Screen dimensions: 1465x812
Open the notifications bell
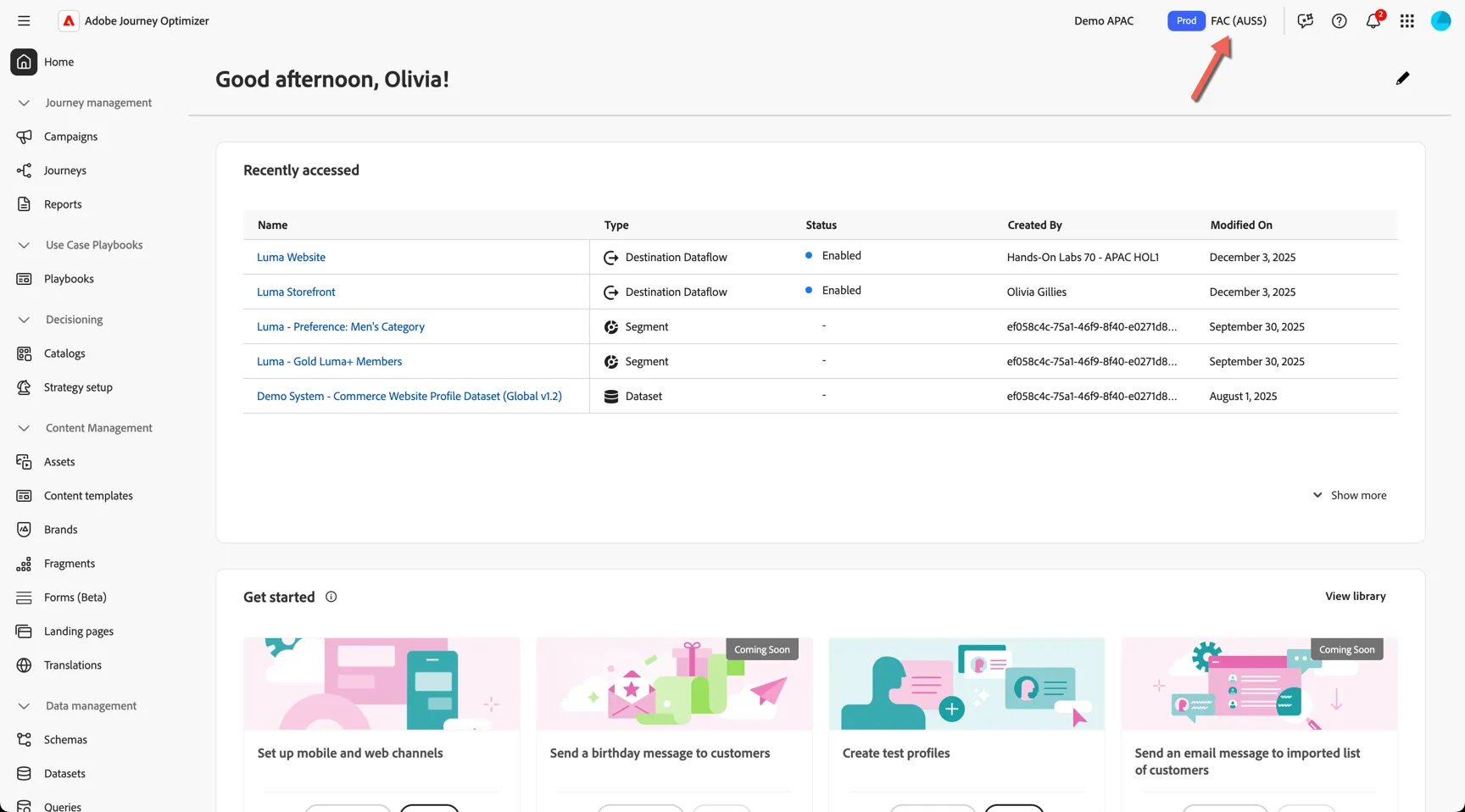[x=1373, y=20]
